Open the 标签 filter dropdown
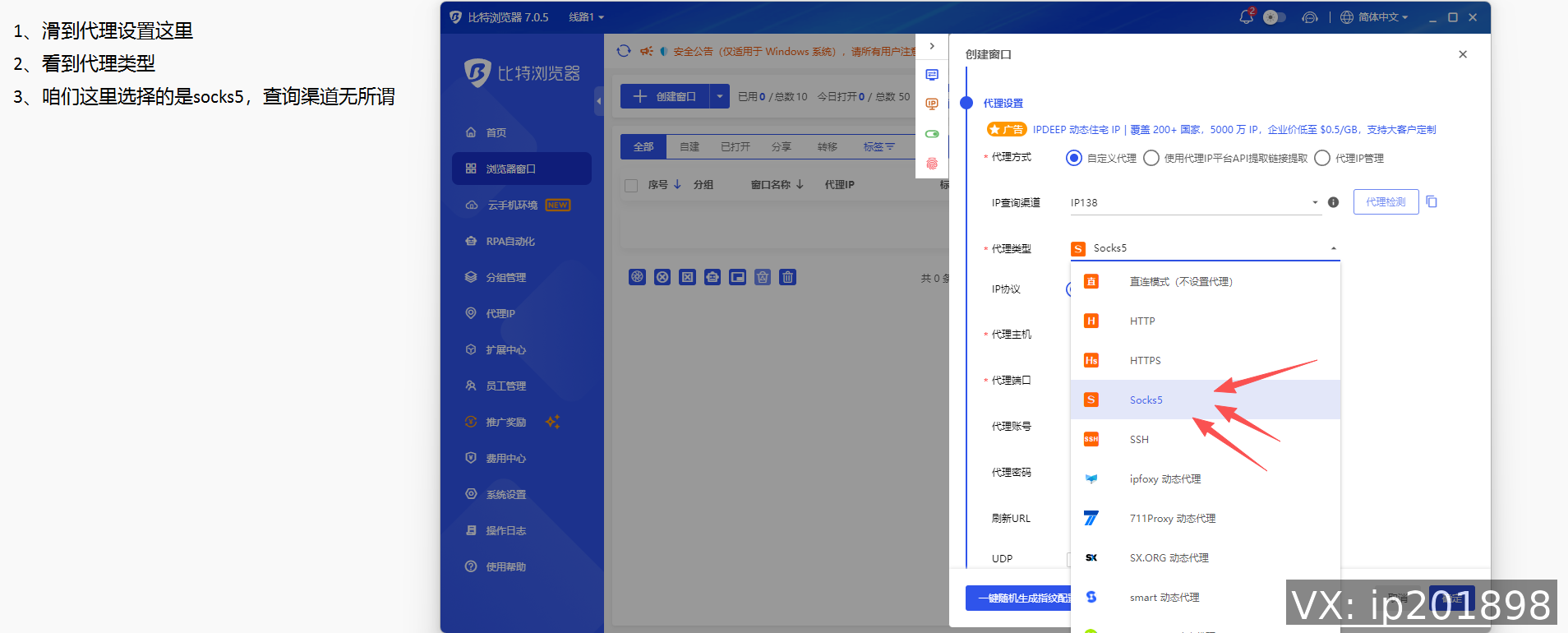 click(x=879, y=146)
